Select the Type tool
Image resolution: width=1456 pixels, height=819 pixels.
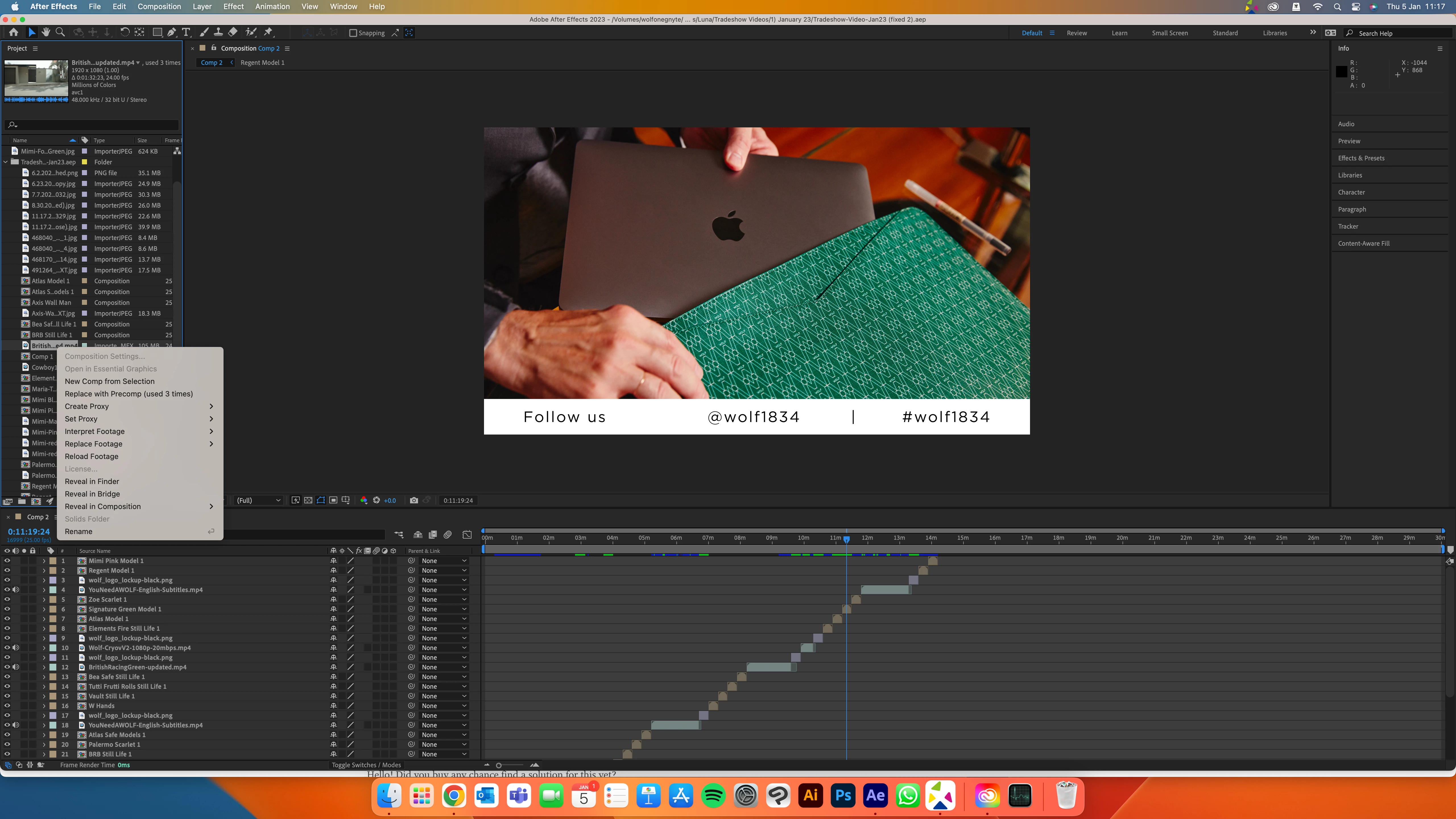tap(186, 33)
